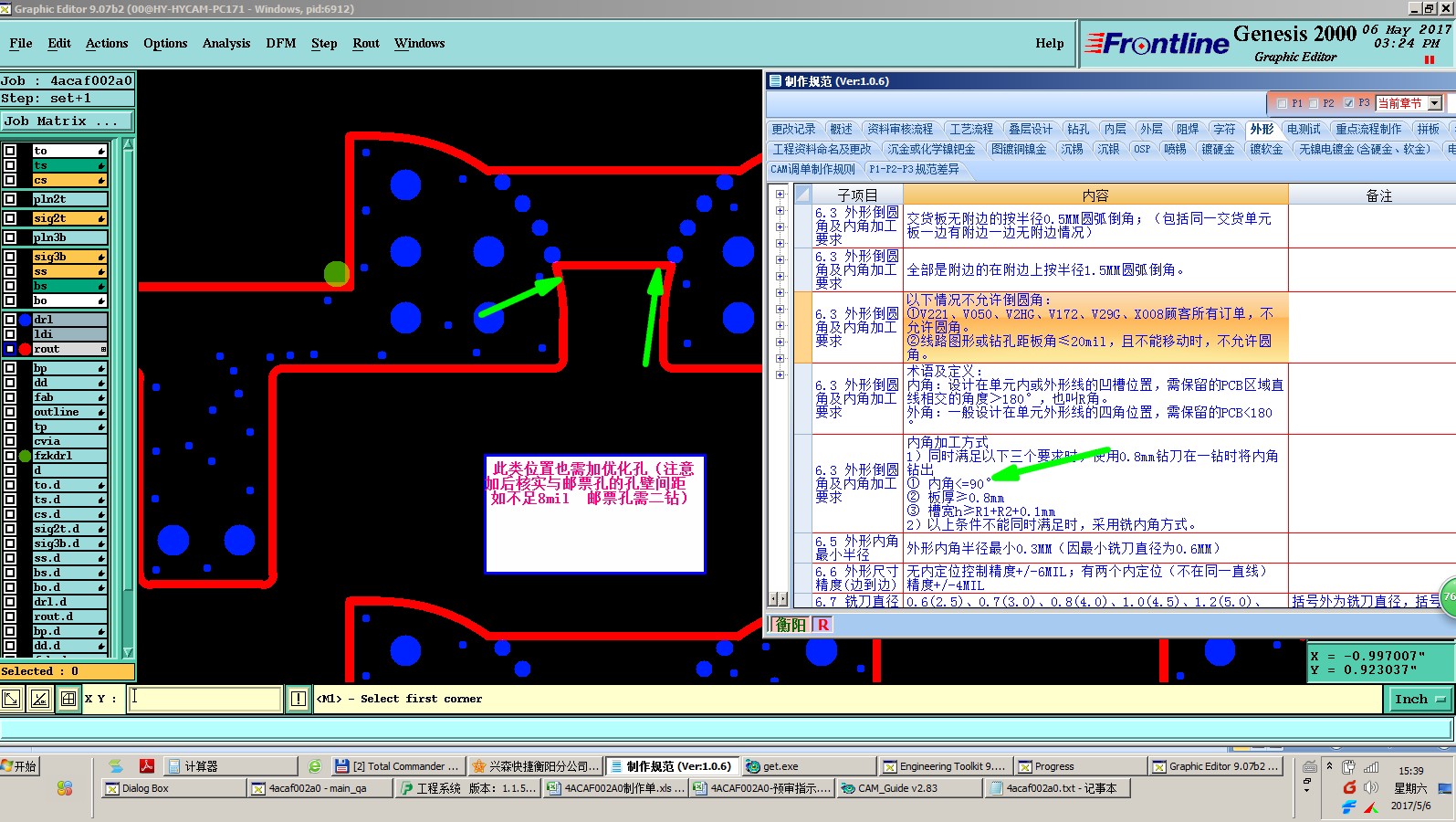Viewport: 1456px width, 822px height.
Task: Click the red G icon in system tray
Action: point(1349,787)
